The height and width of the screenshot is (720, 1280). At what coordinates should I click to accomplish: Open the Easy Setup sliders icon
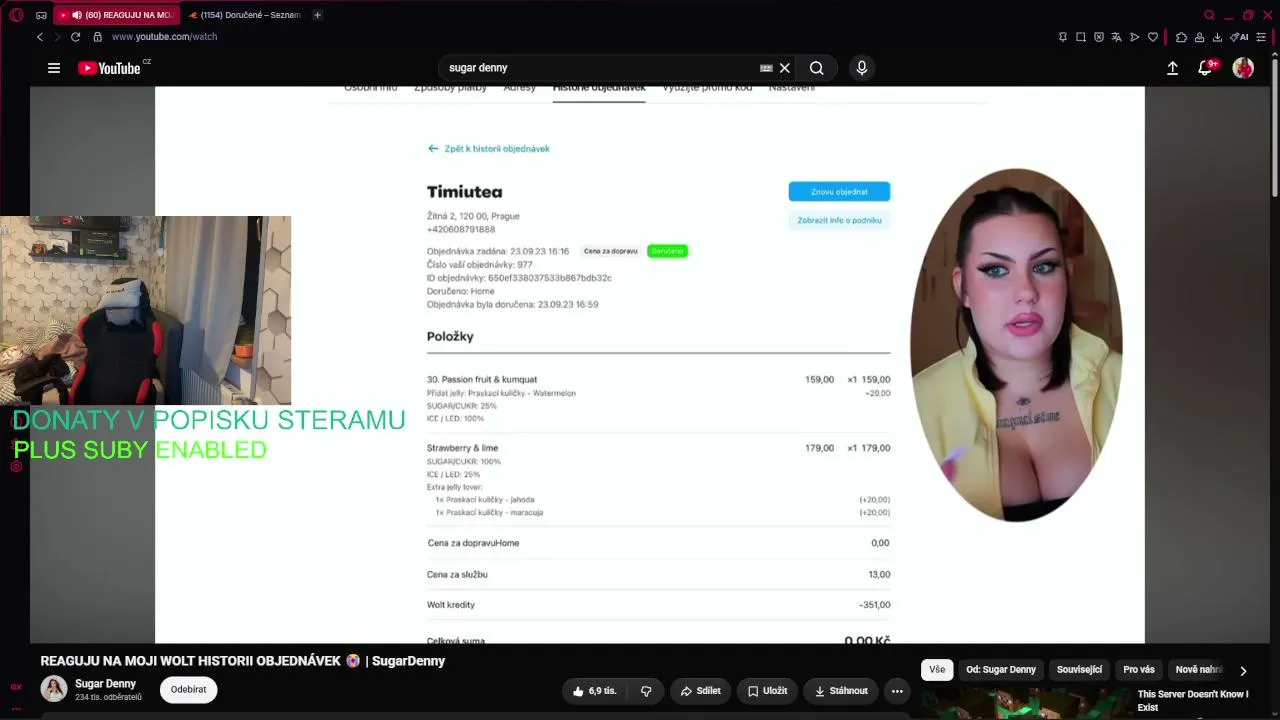(1261, 37)
